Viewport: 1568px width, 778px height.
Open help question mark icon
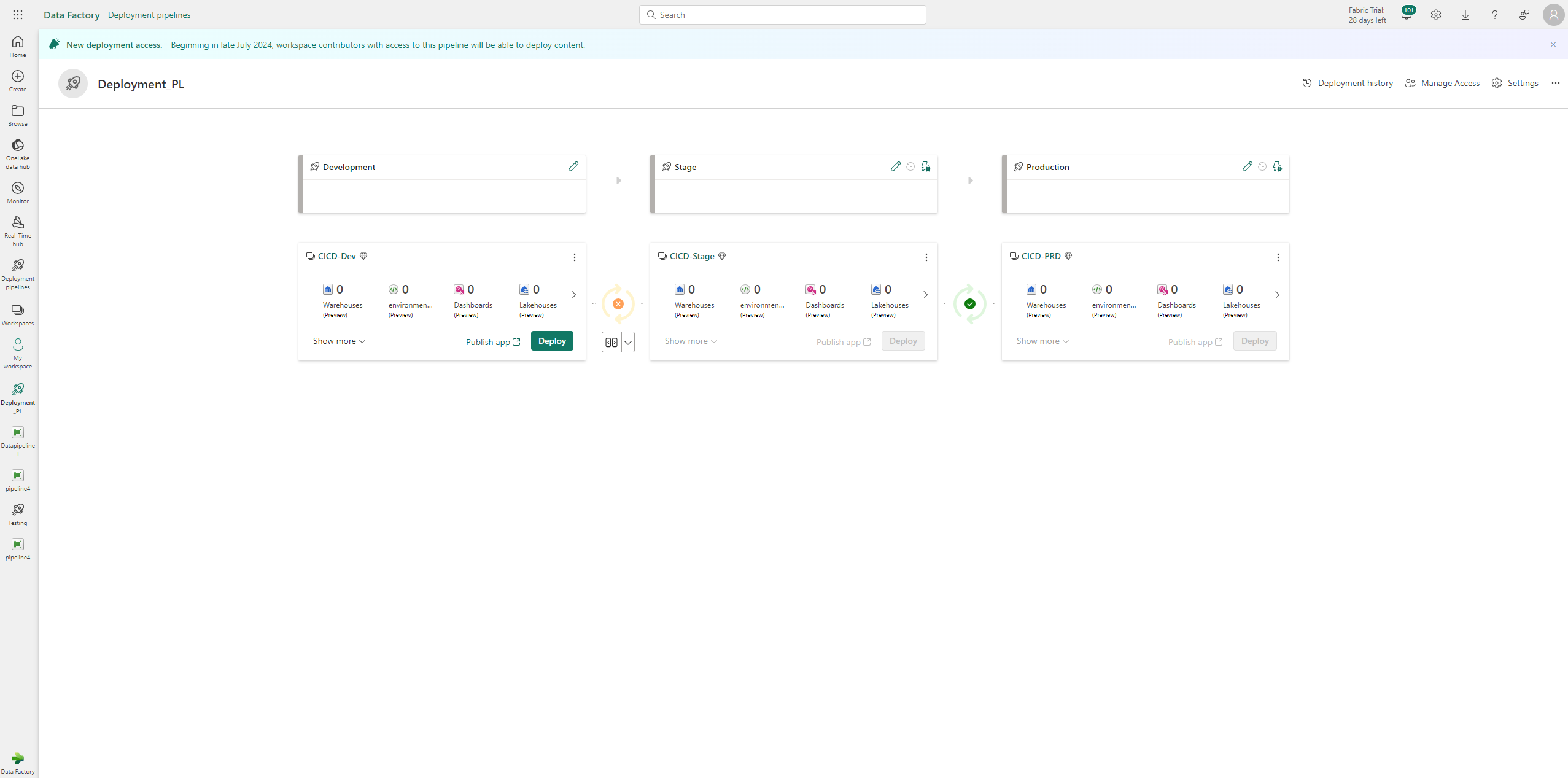[1495, 15]
